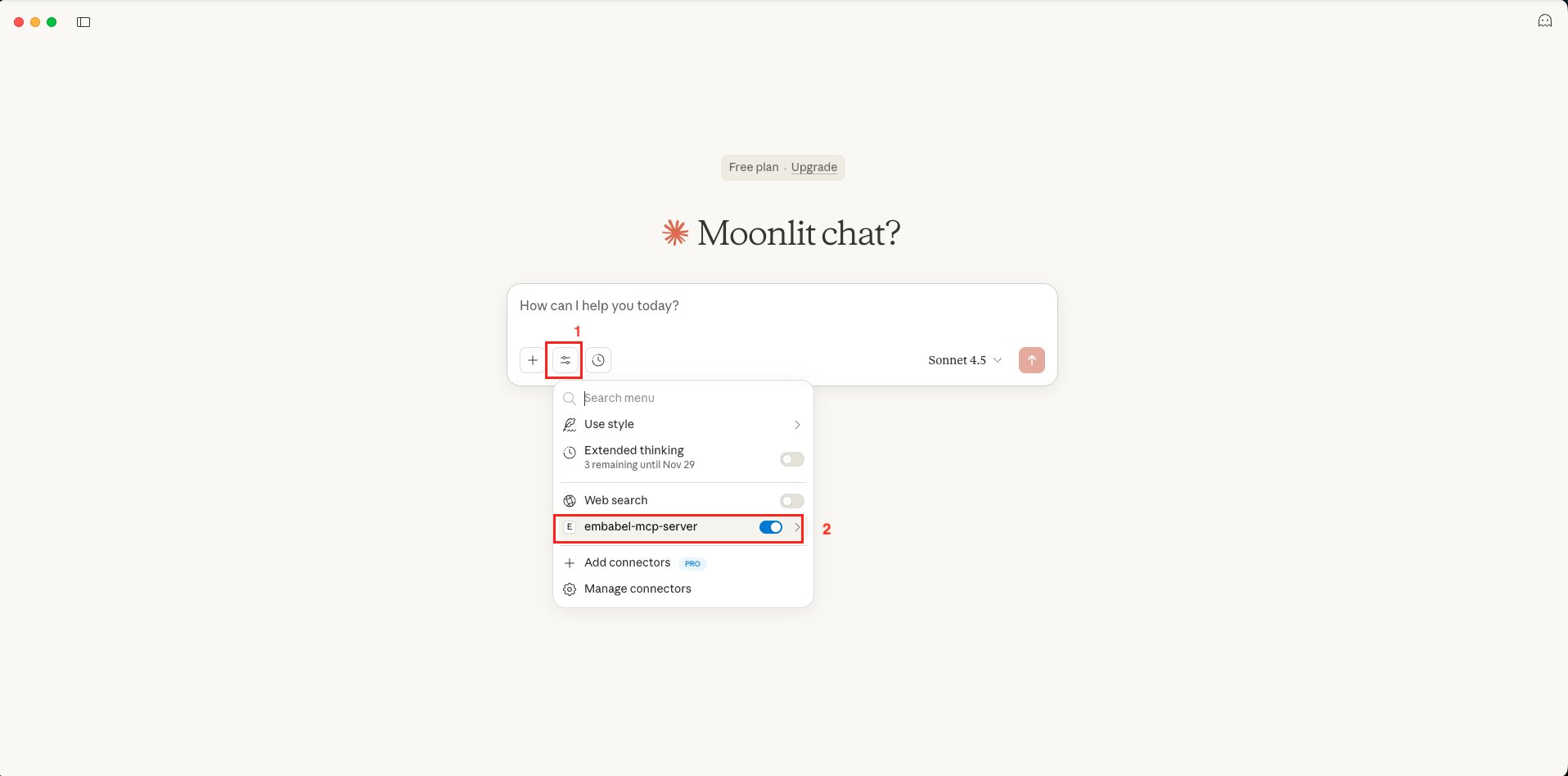This screenshot has width=1568, height=776.
Task: Disable the embabel-mcp-server toggle
Action: coord(771,527)
